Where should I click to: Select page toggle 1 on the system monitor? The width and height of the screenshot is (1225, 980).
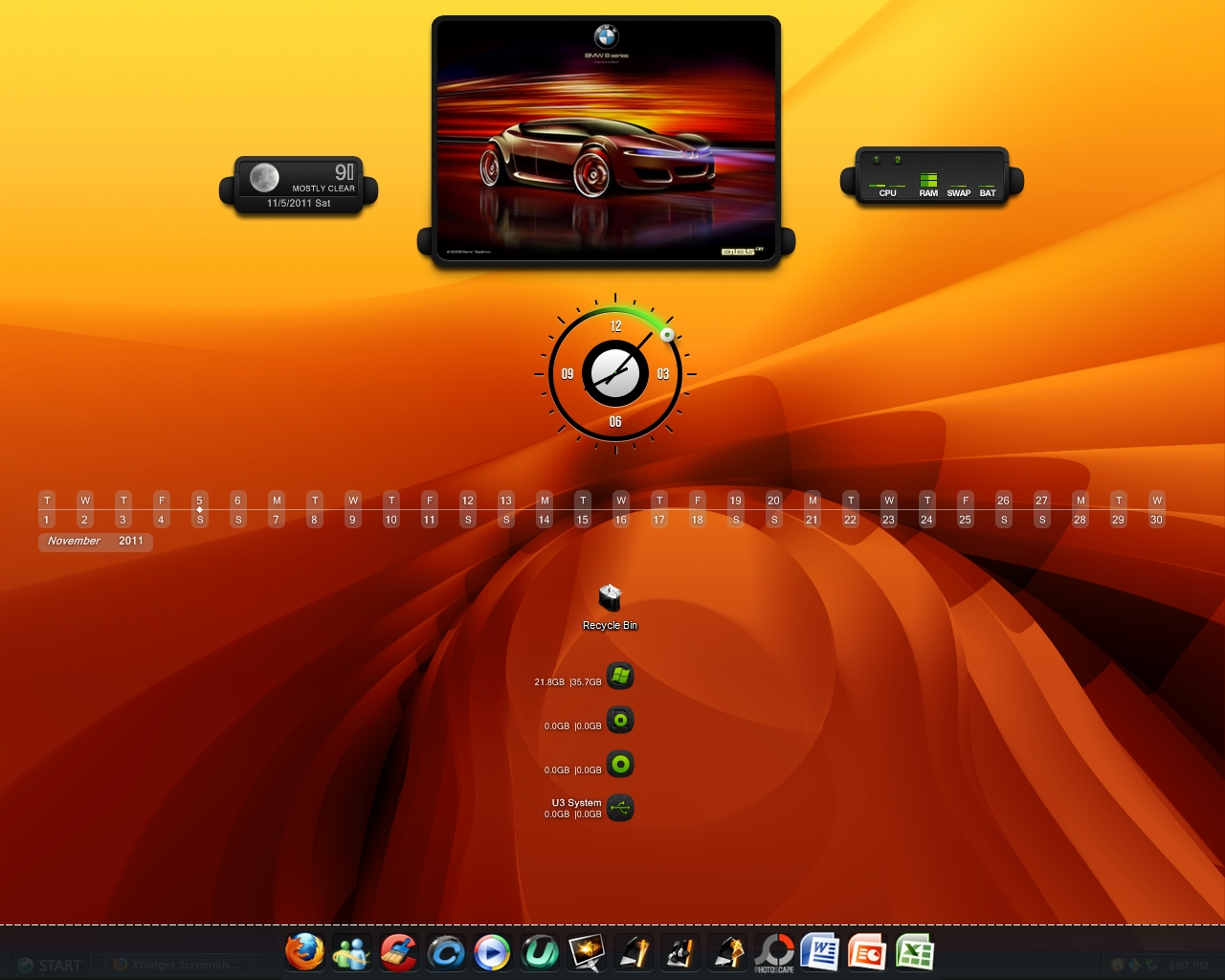tap(875, 160)
